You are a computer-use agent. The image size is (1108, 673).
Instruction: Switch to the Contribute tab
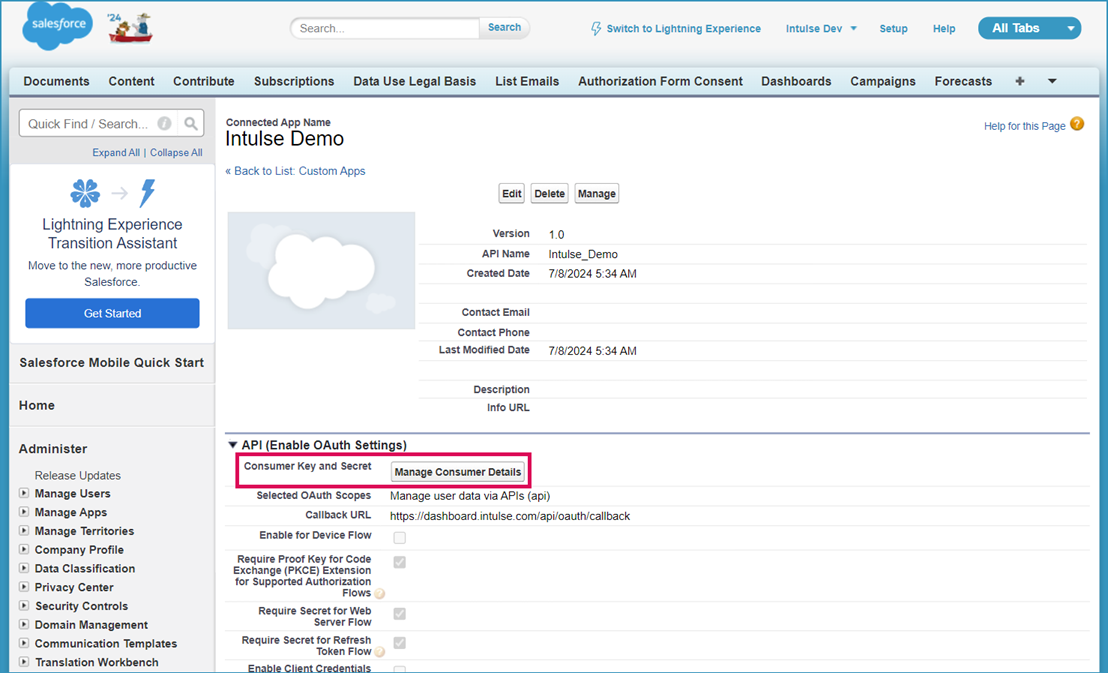pyautogui.click(x=204, y=81)
